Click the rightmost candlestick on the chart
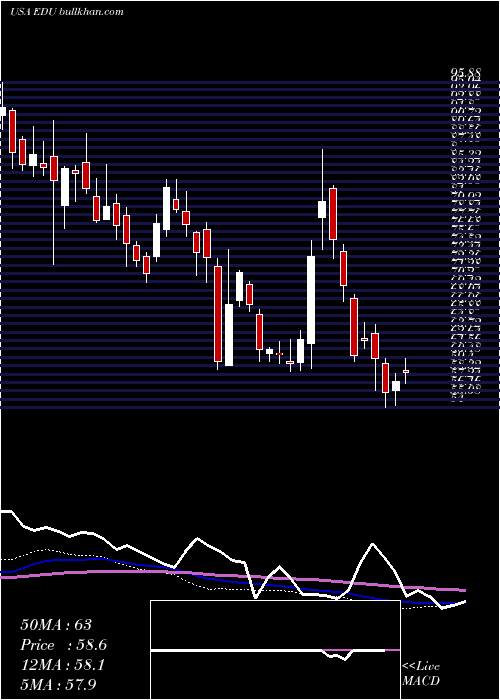This screenshot has width=500, height=700. click(406, 371)
